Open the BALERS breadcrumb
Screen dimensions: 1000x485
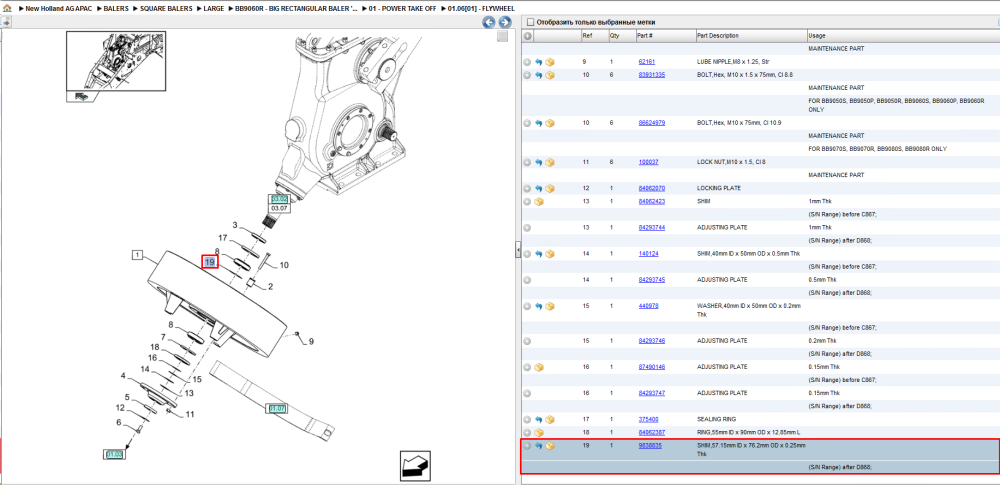click(116, 10)
